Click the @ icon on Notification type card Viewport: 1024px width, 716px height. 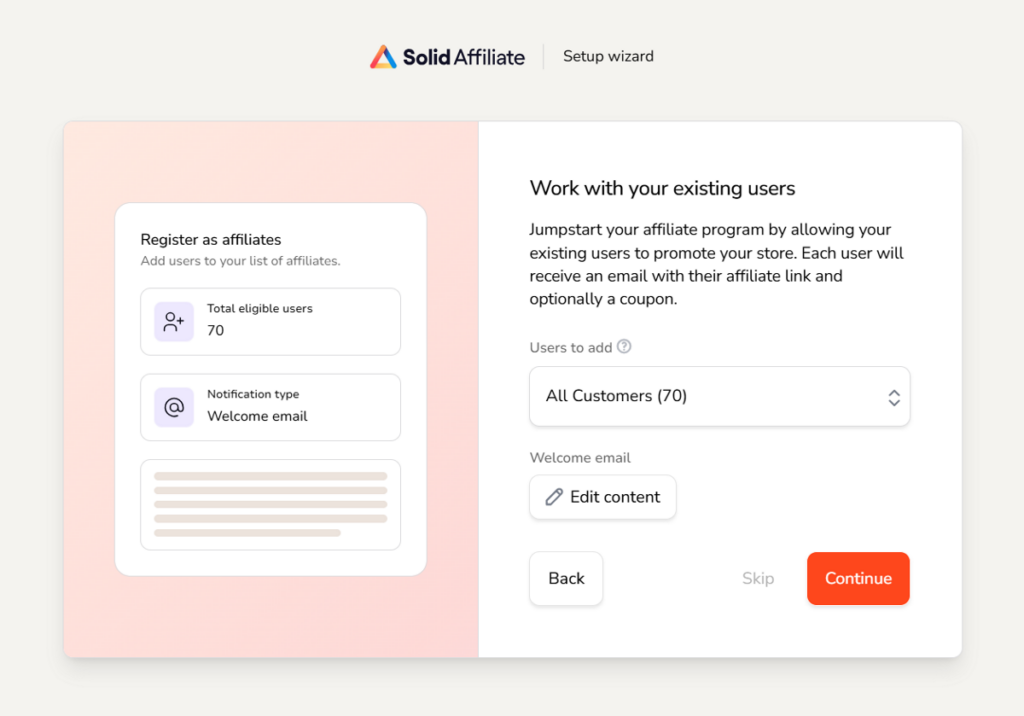tap(173, 407)
